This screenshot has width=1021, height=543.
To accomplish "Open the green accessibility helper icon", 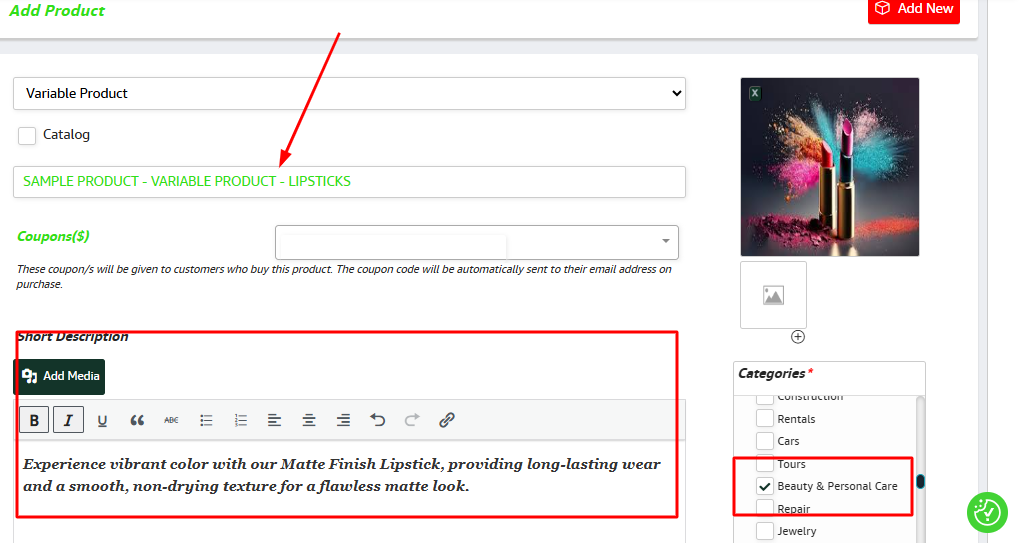I will 987,512.
